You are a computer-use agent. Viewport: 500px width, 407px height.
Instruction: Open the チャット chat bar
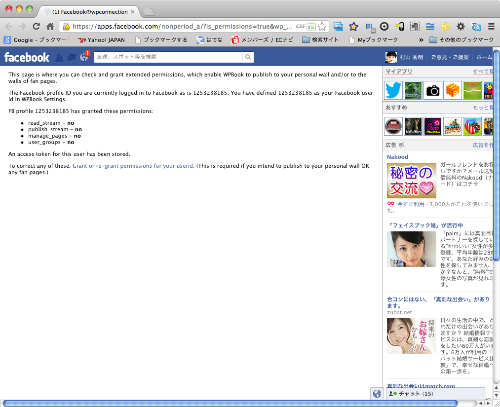coord(435,394)
